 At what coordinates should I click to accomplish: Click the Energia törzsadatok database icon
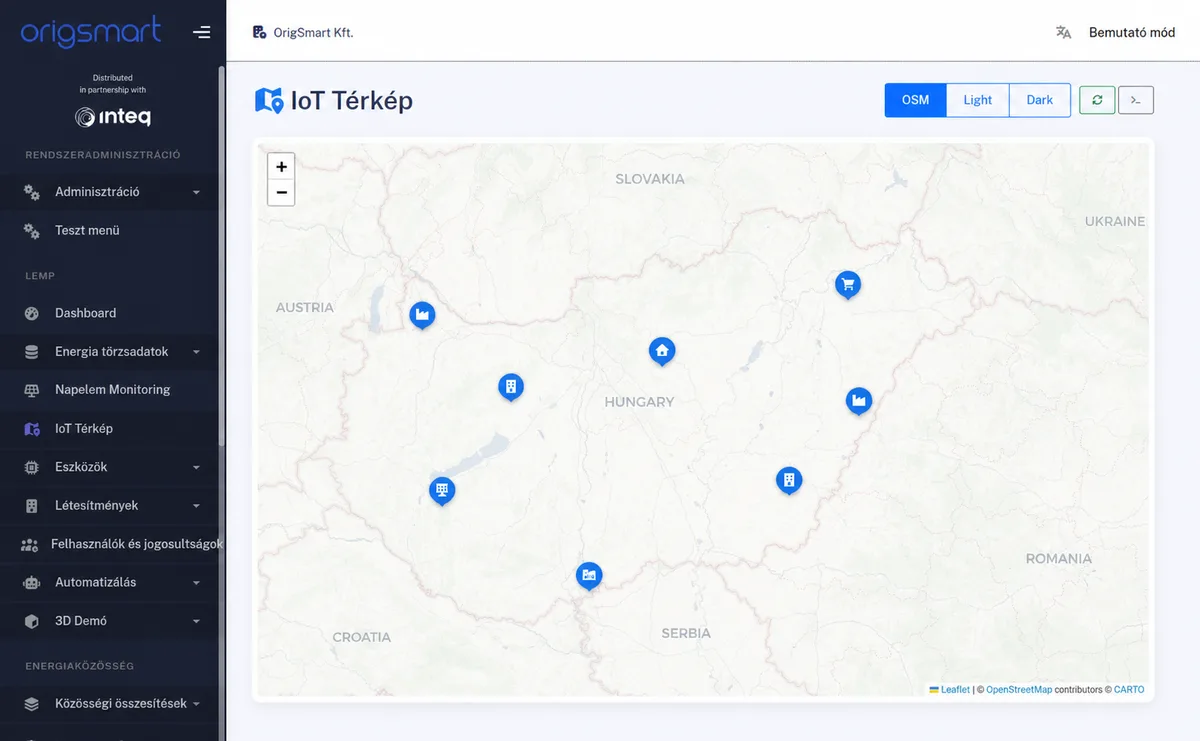(32, 352)
